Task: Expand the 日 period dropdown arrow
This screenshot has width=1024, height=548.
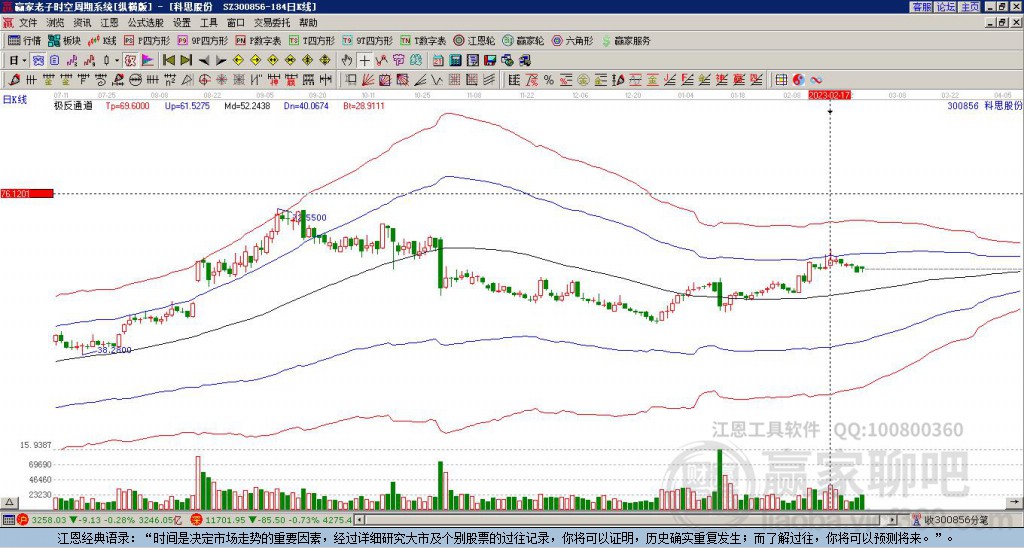Action: pos(26,60)
